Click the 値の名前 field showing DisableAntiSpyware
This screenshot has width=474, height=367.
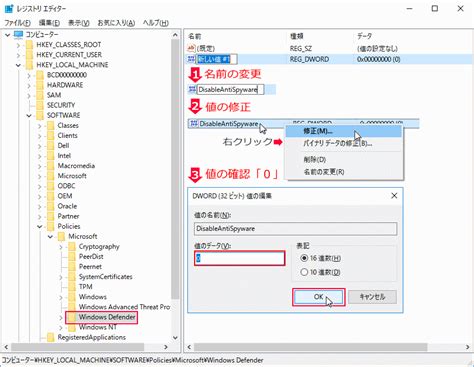pyautogui.click(x=295, y=229)
